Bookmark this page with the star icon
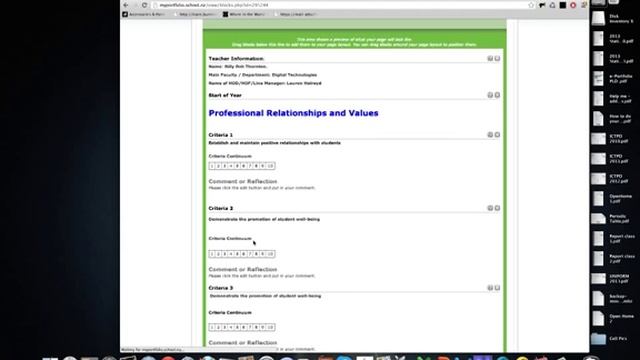 pyautogui.click(x=531, y=5)
